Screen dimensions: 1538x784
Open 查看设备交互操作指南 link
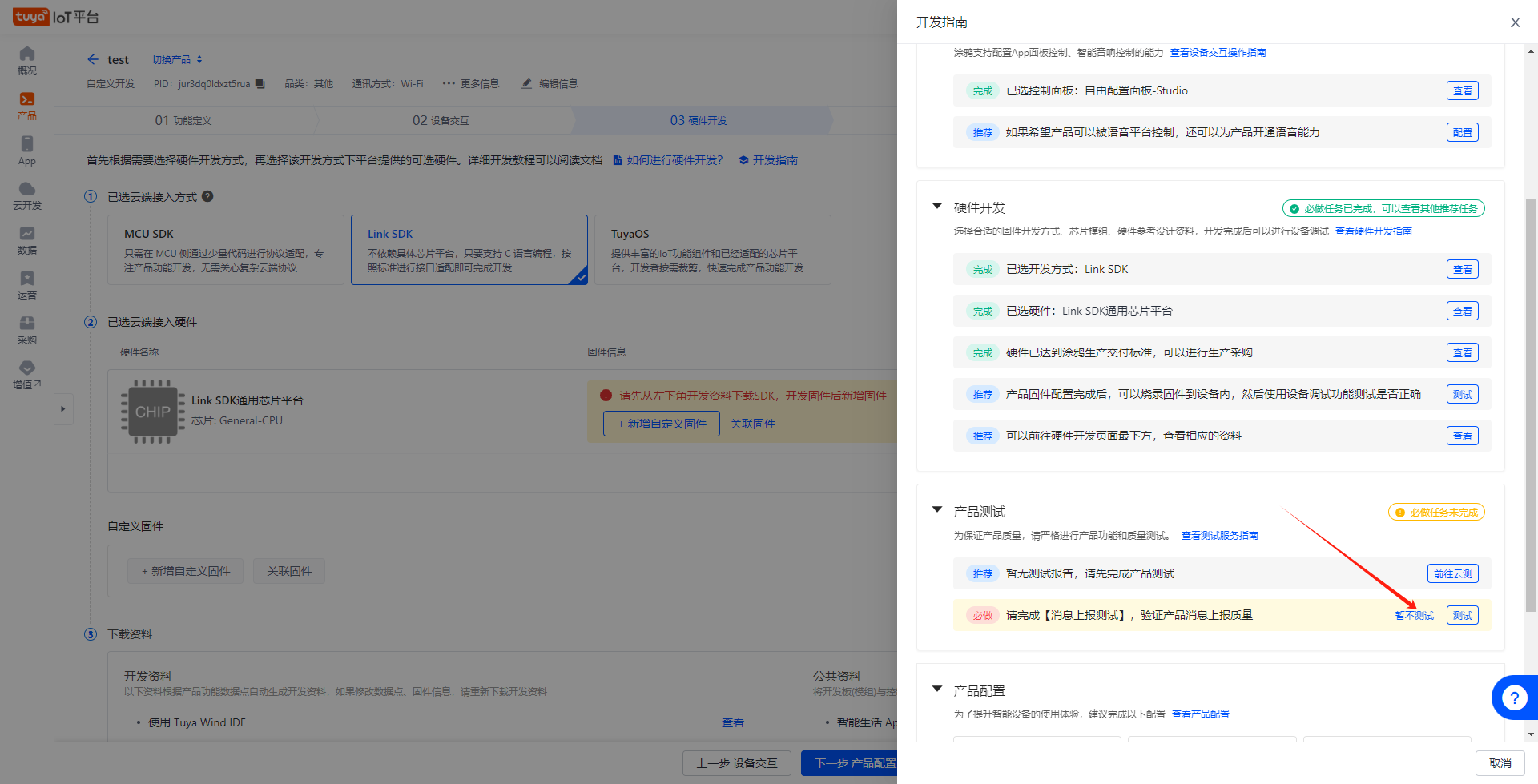click(1218, 53)
